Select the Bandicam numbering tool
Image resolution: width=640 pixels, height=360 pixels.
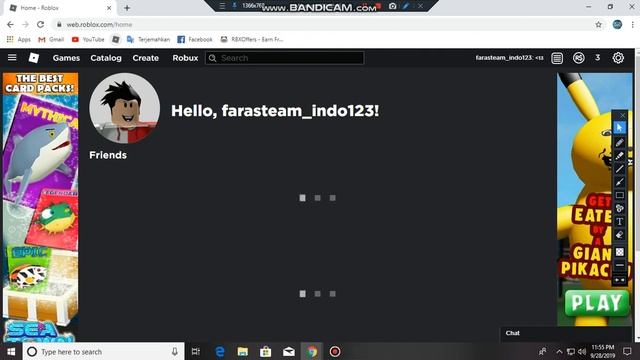[x=619, y=208]
